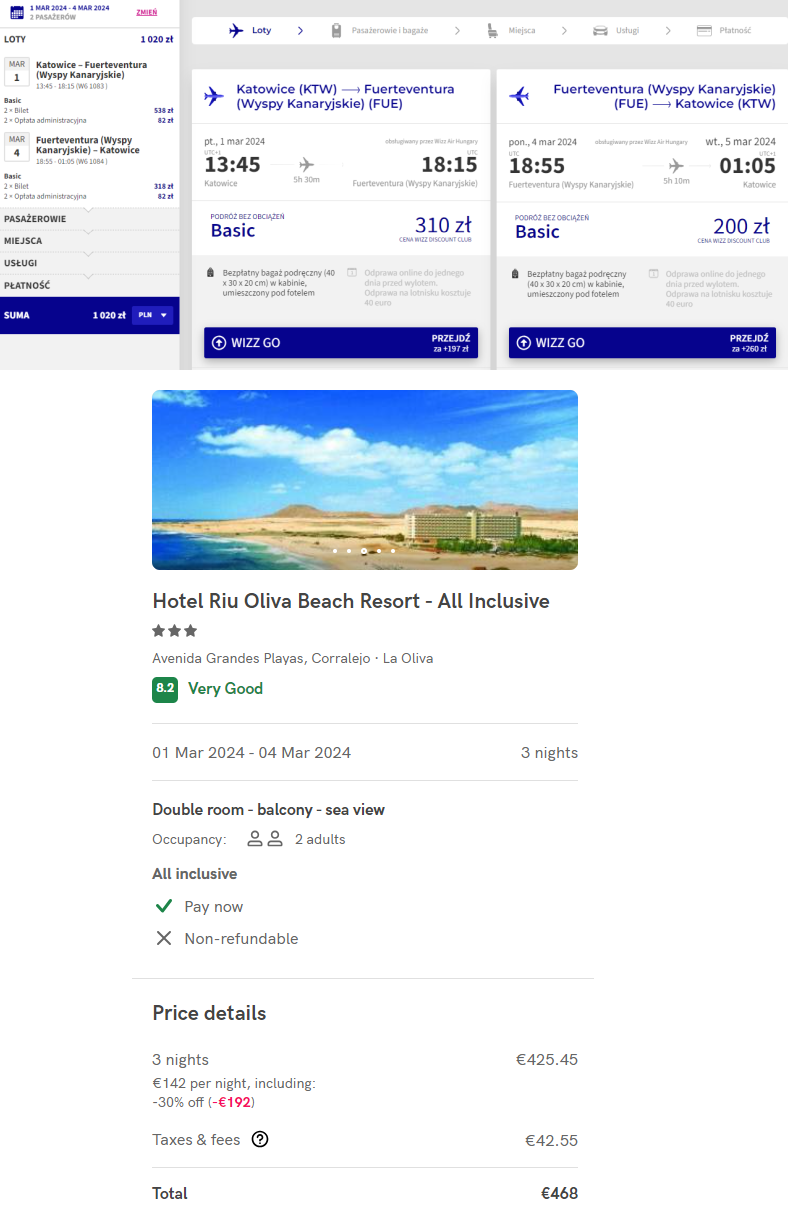Click sidebar route Katowice – Fuerteventura (Wyspy Kanaryjskie)
The image size is (788, 1218).
[91, 70]
